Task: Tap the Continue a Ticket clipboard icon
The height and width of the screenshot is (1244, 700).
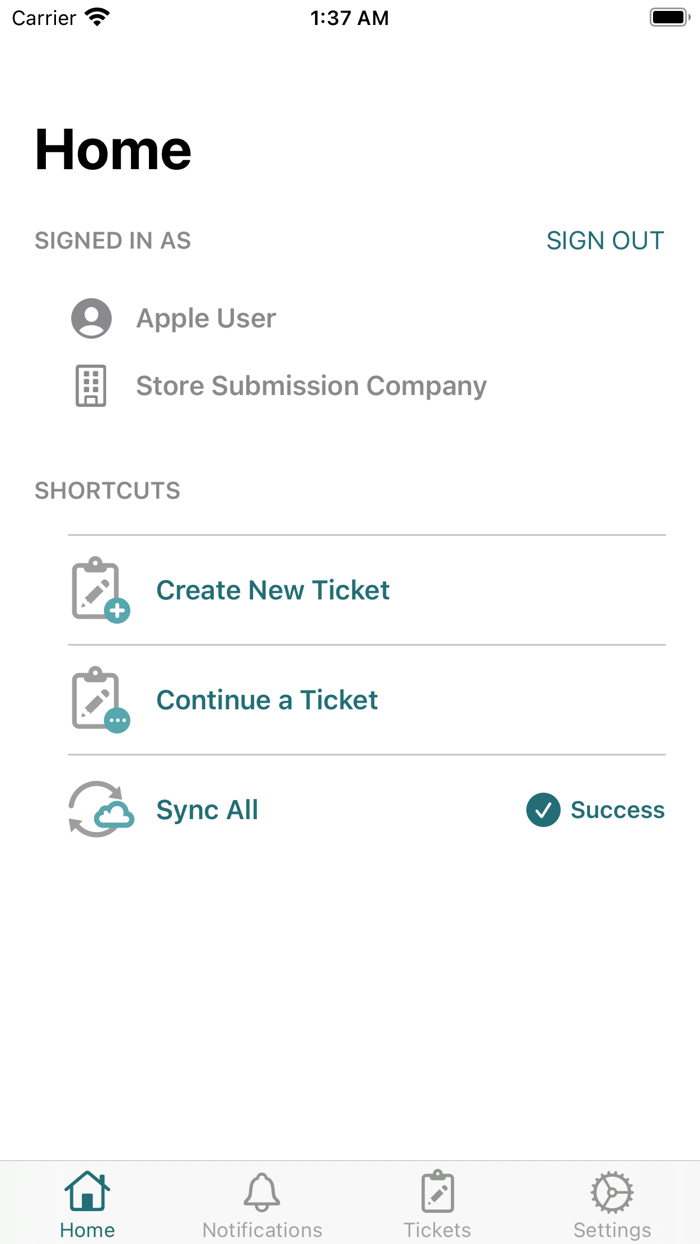Action: (x=100, y=700)
